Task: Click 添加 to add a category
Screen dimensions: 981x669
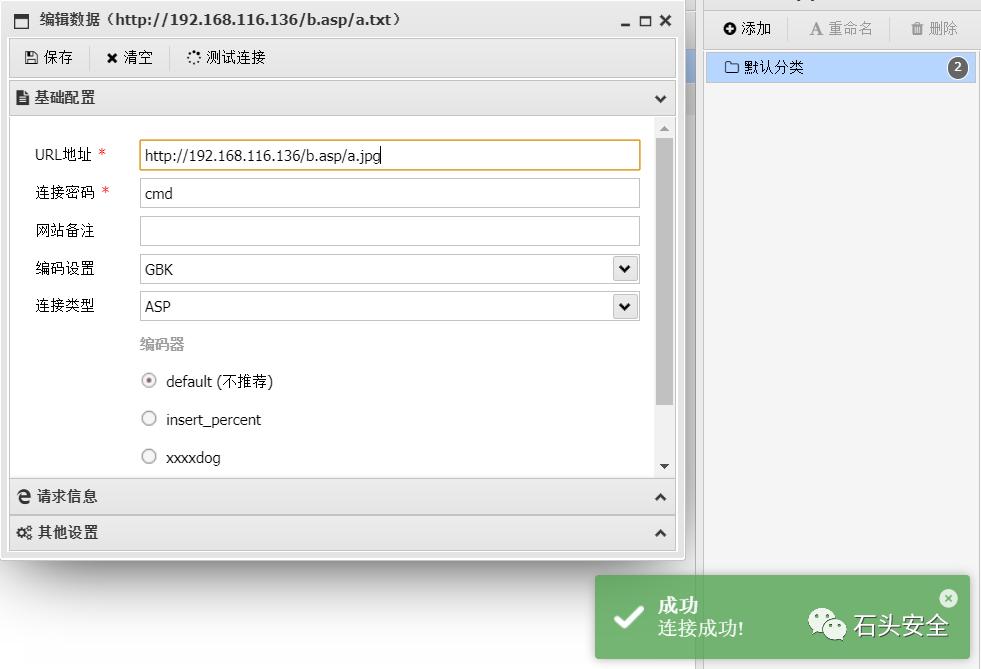Action: [747, 29]
